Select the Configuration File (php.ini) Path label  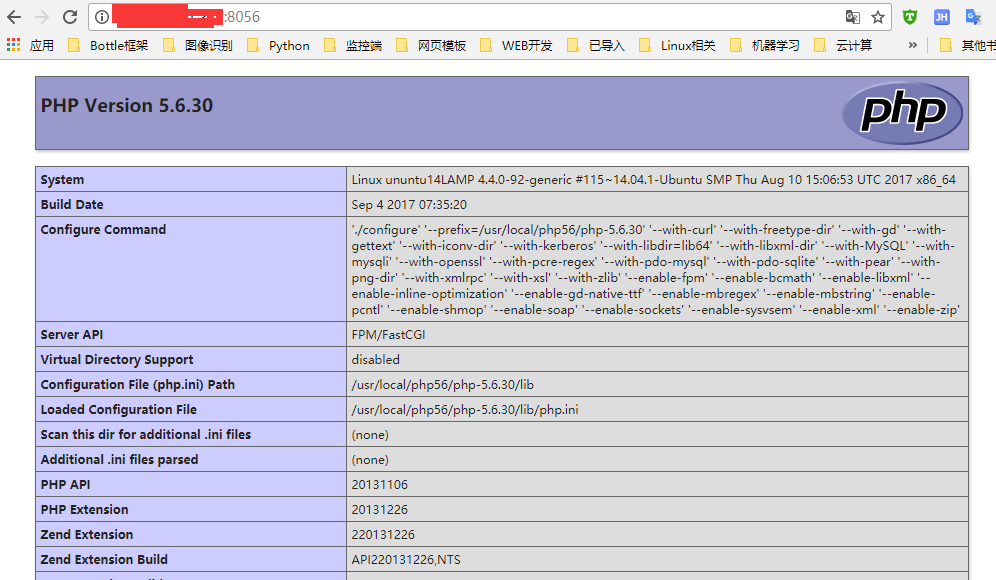pos(138,384)
